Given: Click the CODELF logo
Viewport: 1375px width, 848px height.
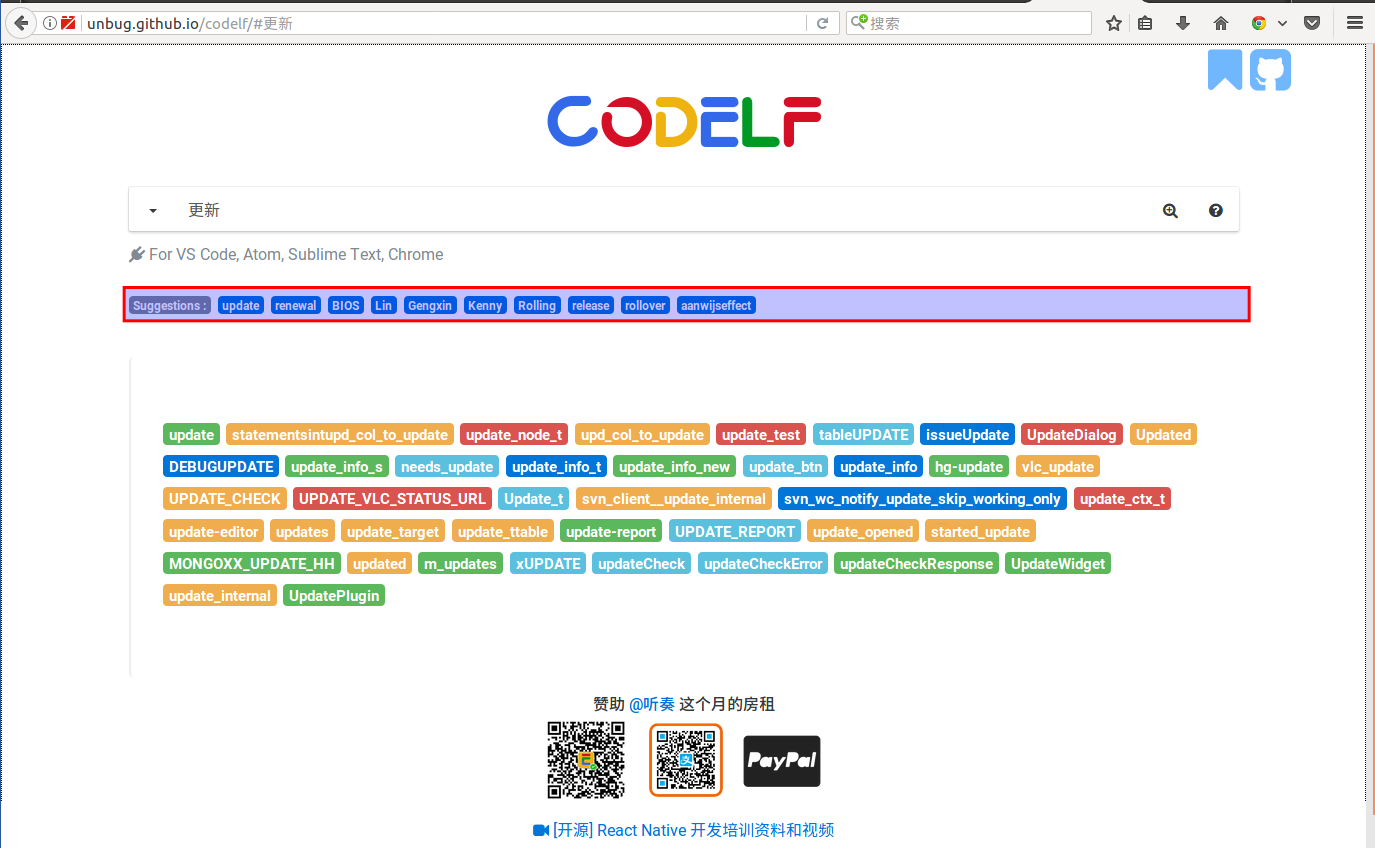Looking at the screenshot, I should point(684,122).
